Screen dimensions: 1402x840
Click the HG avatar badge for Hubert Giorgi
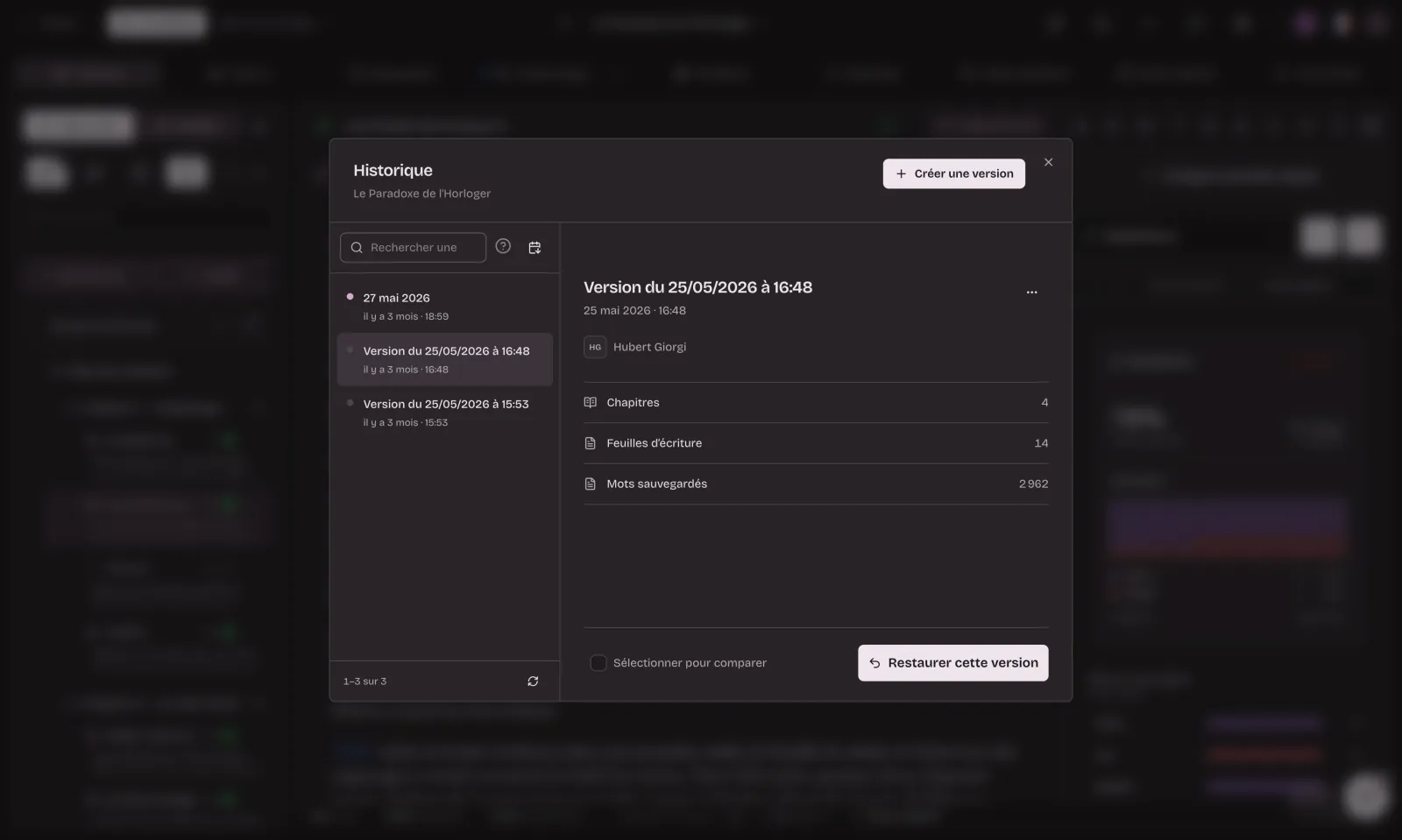(595, 347)
